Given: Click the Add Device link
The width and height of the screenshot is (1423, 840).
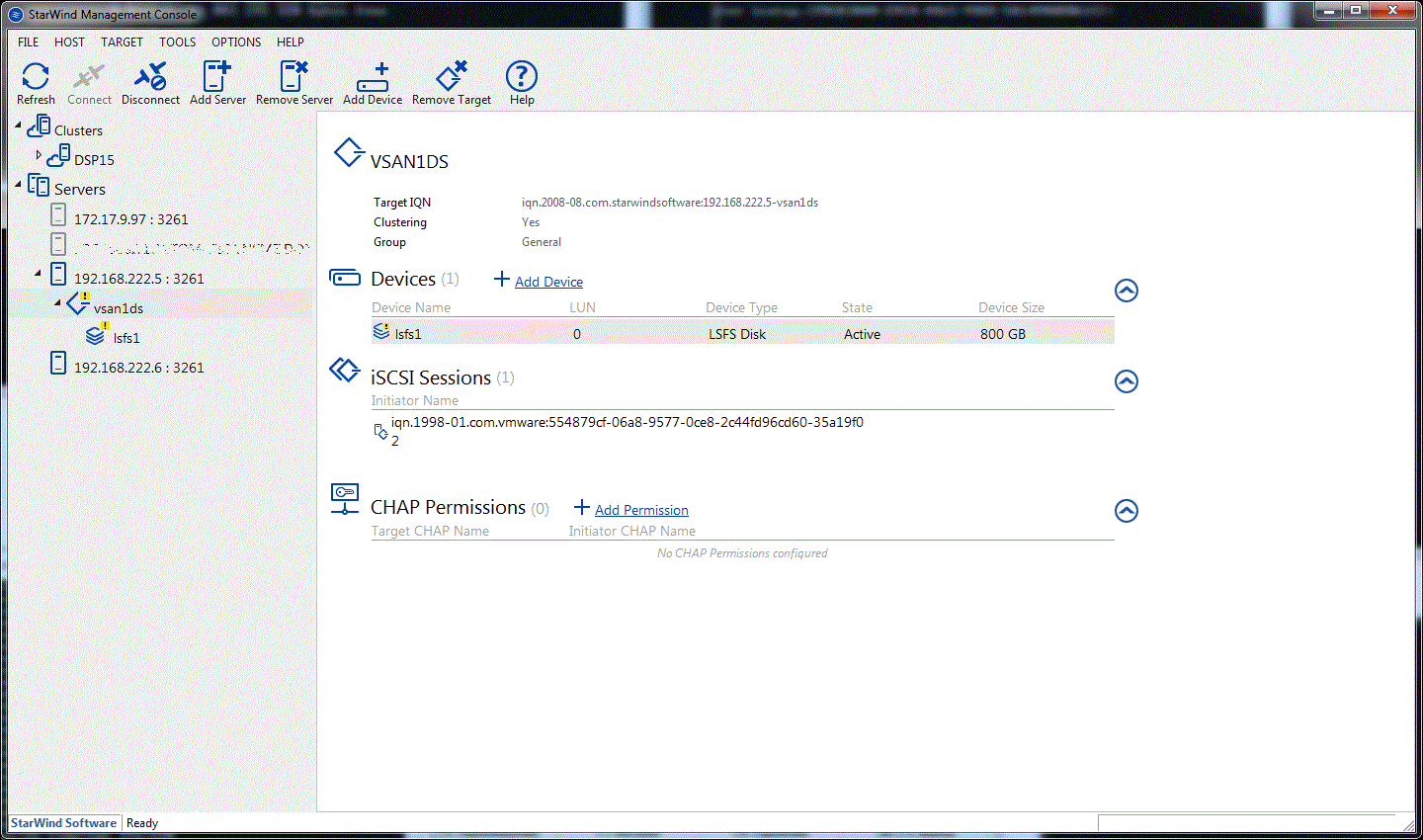Looking at the screenshot, I should click(548, 282).
